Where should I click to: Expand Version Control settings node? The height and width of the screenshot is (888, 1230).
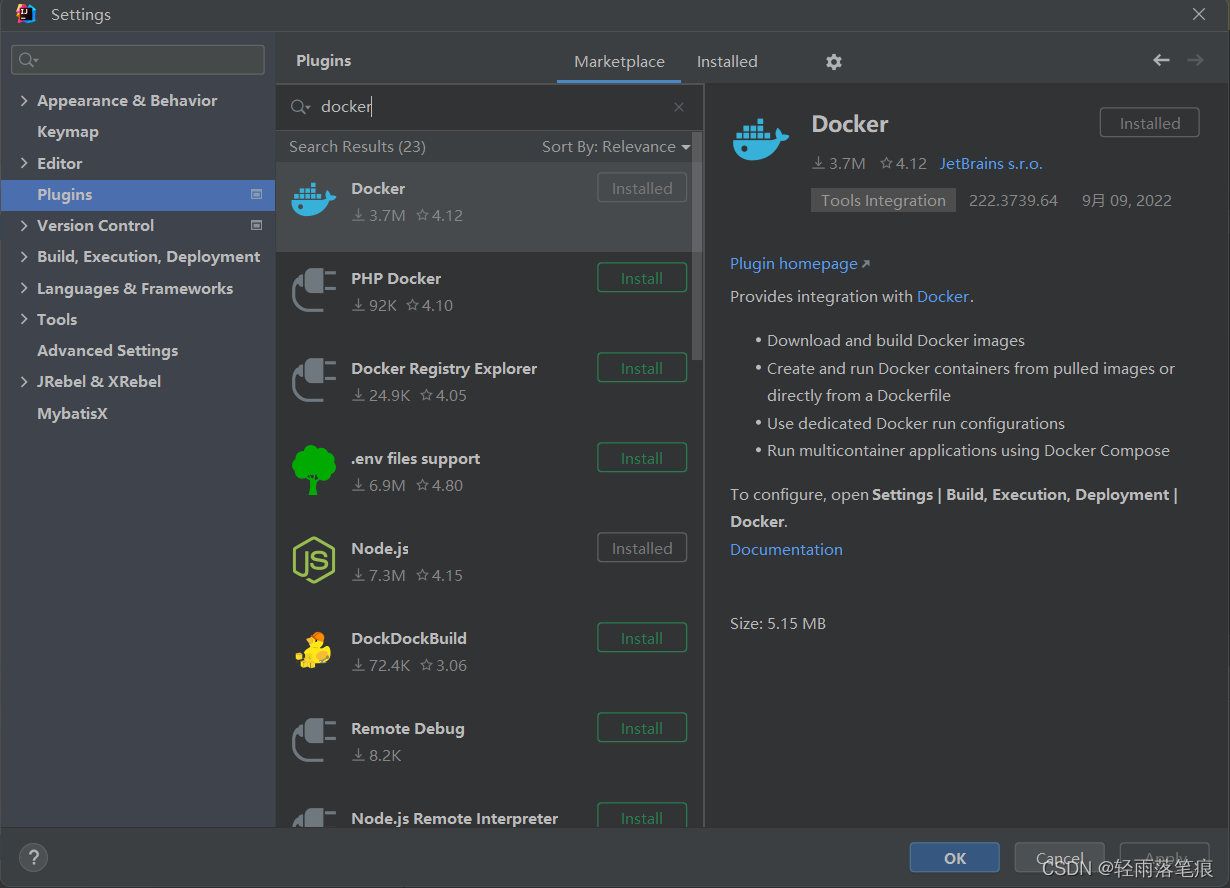tap(24, 225)
